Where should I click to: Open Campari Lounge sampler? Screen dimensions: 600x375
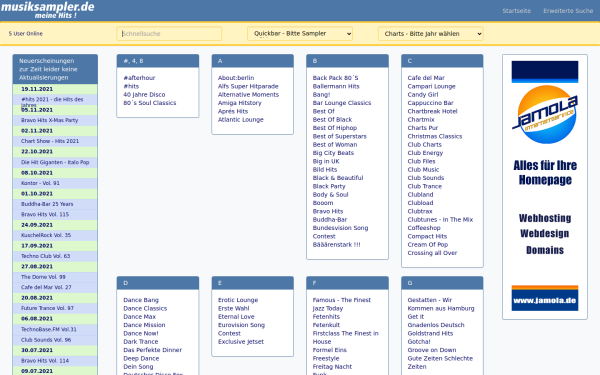(x=432, y=86)
